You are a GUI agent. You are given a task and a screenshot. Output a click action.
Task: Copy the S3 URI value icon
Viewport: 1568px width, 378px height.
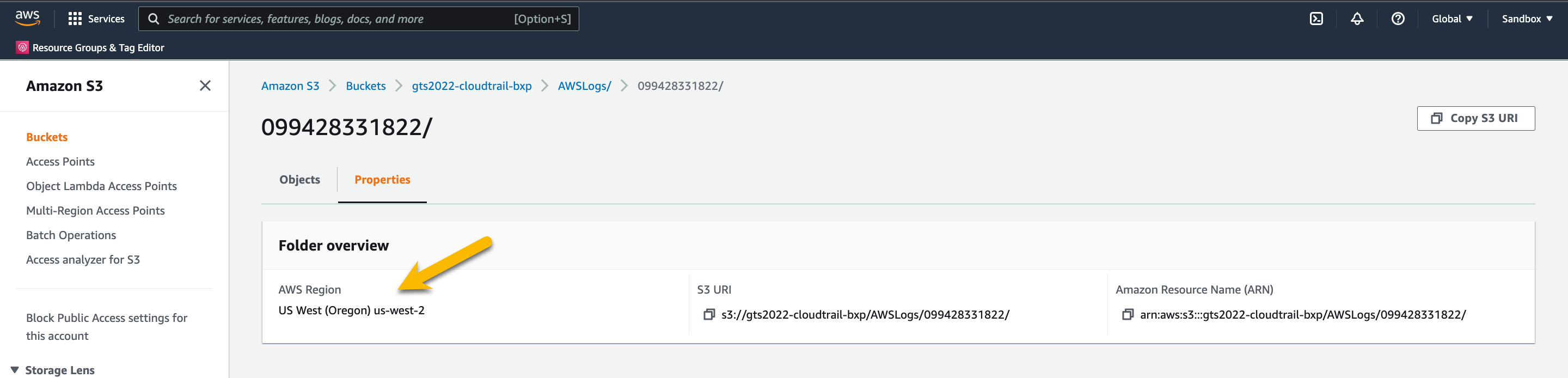[708, 315]
